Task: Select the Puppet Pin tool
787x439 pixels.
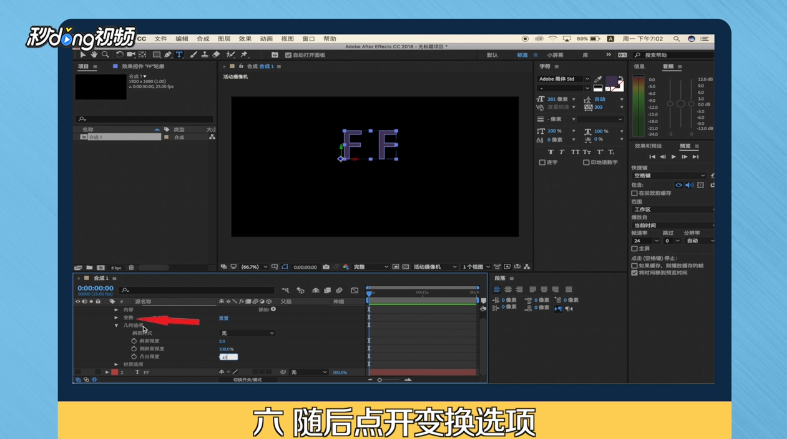Action: pos(244,54)
